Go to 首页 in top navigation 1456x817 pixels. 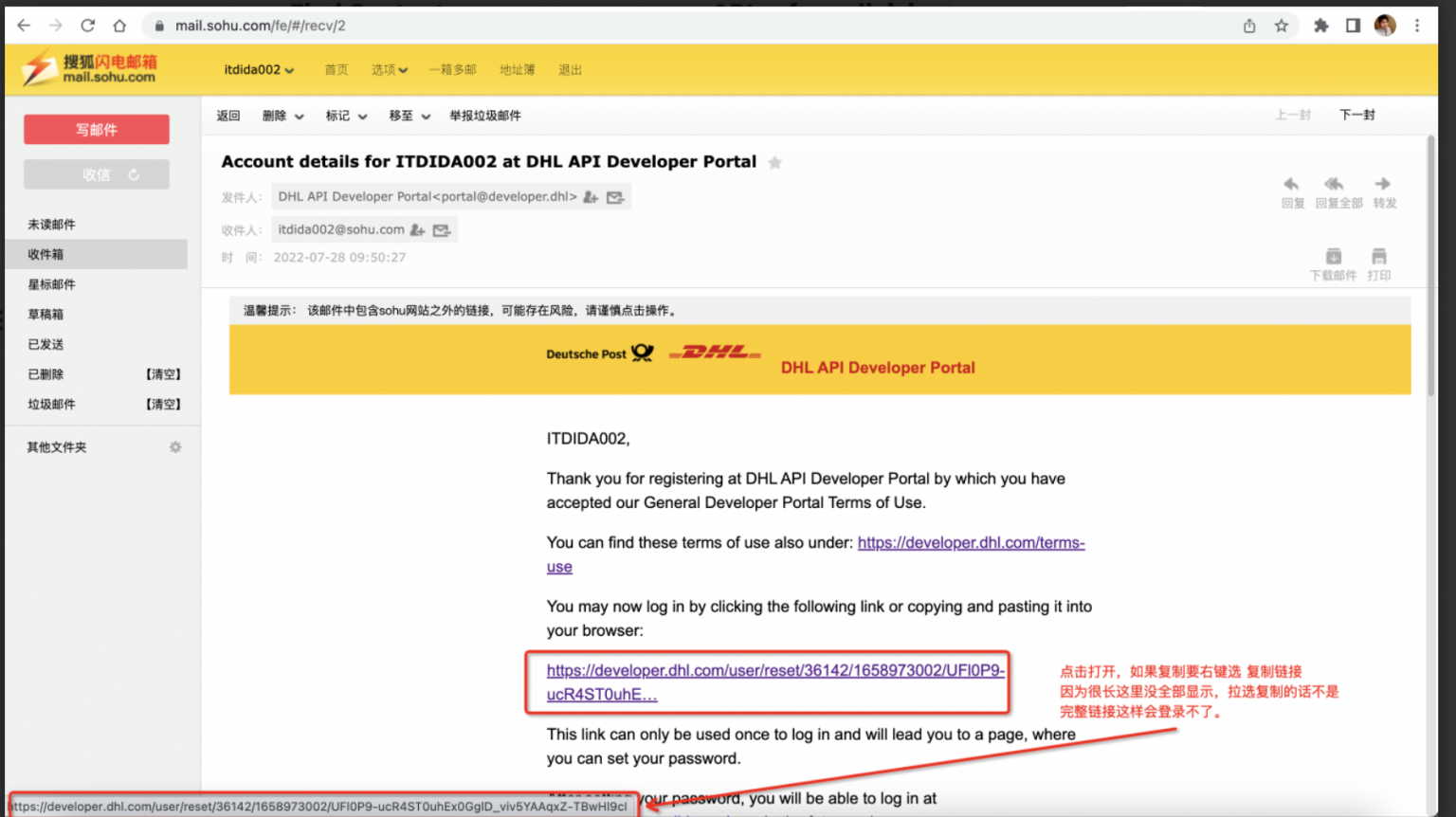pyautogui.click(x=337, y=70)
